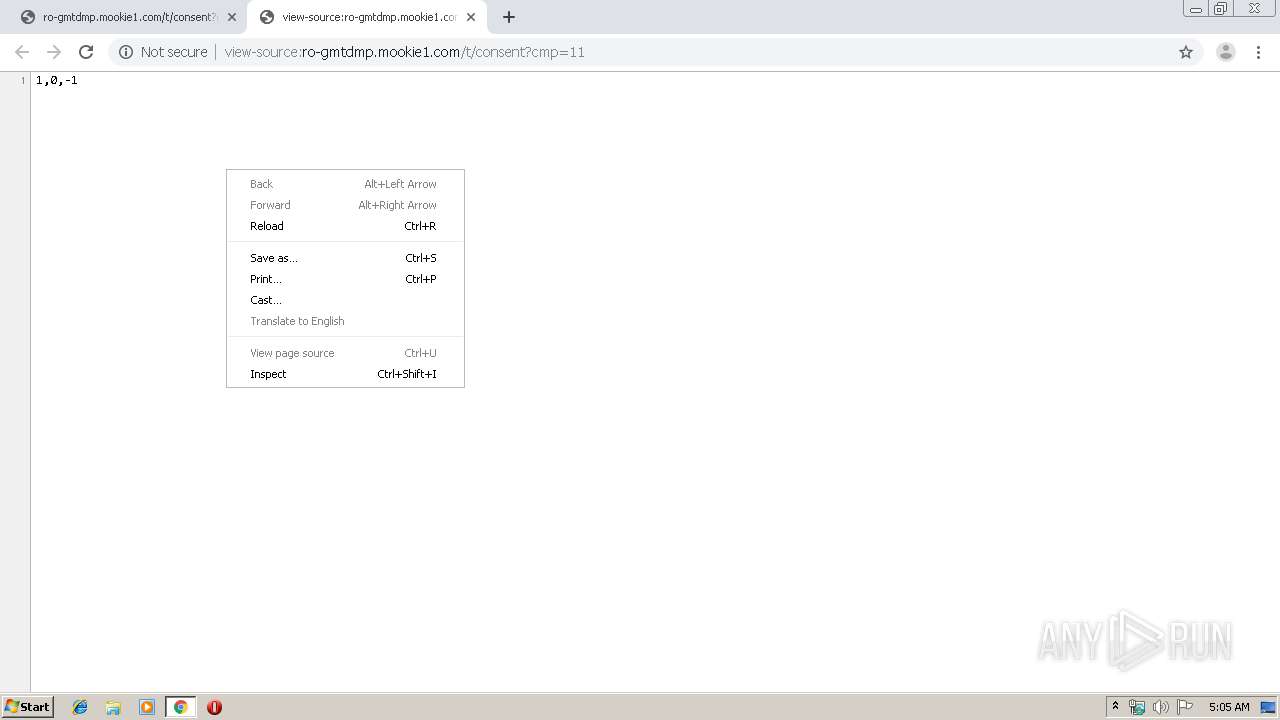Open the network tray icon

pyautogui.click(x=1137, y=707)
